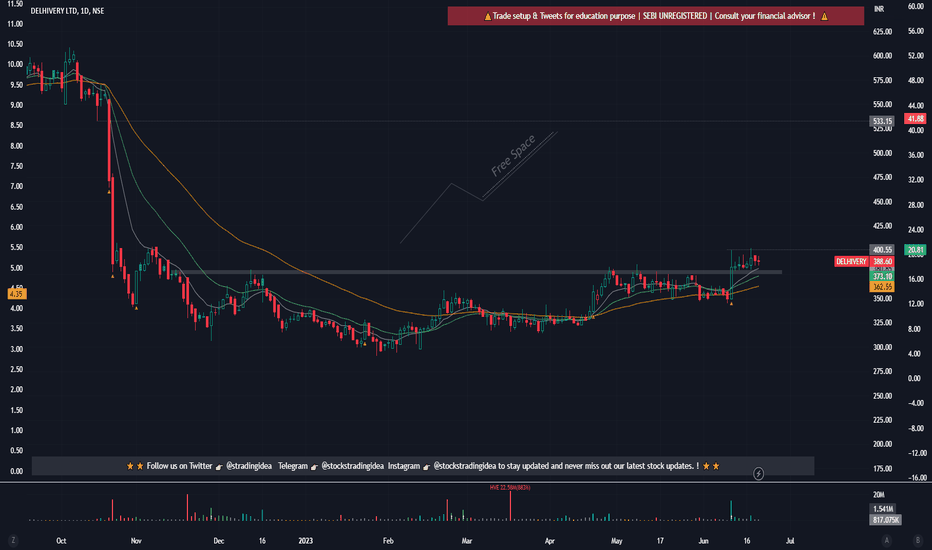Click the green 20.81 percent label
The image size is (932, 550).
(x=915, y=250)
